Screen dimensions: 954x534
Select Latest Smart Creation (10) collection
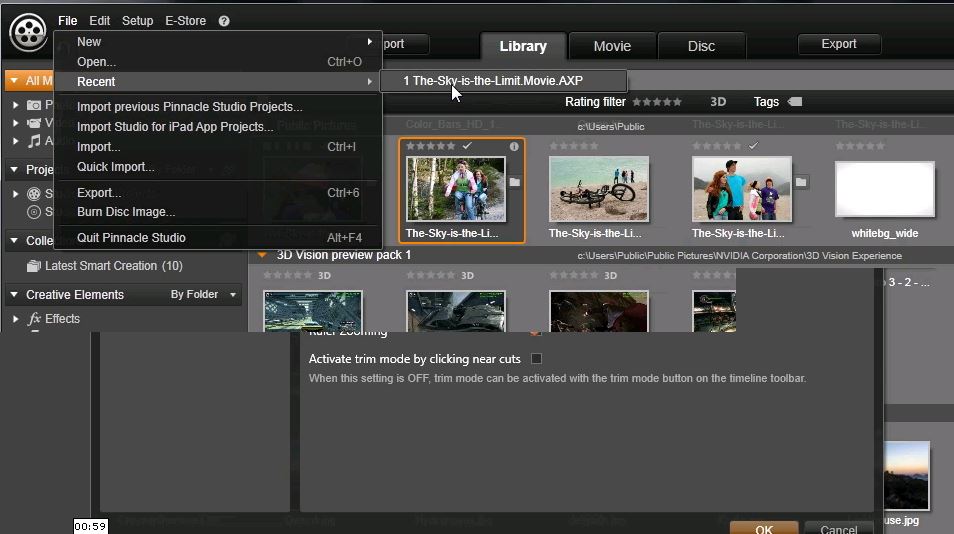(114, 266)
